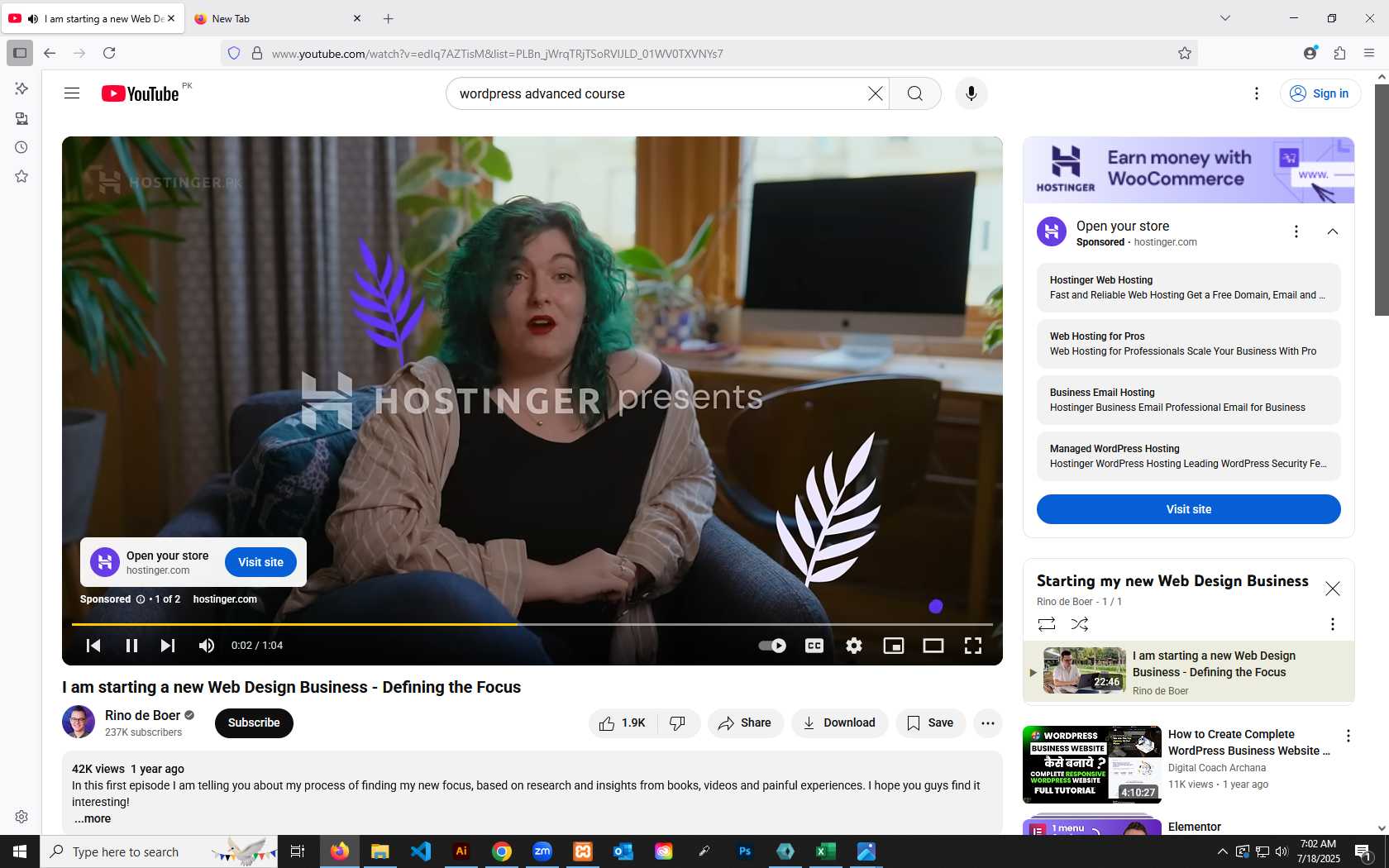This screenshot has width=1389, height=868.
Task: Show hidden system tray icons chevron
Action: pyautogui.click(x=1222, y=851)
